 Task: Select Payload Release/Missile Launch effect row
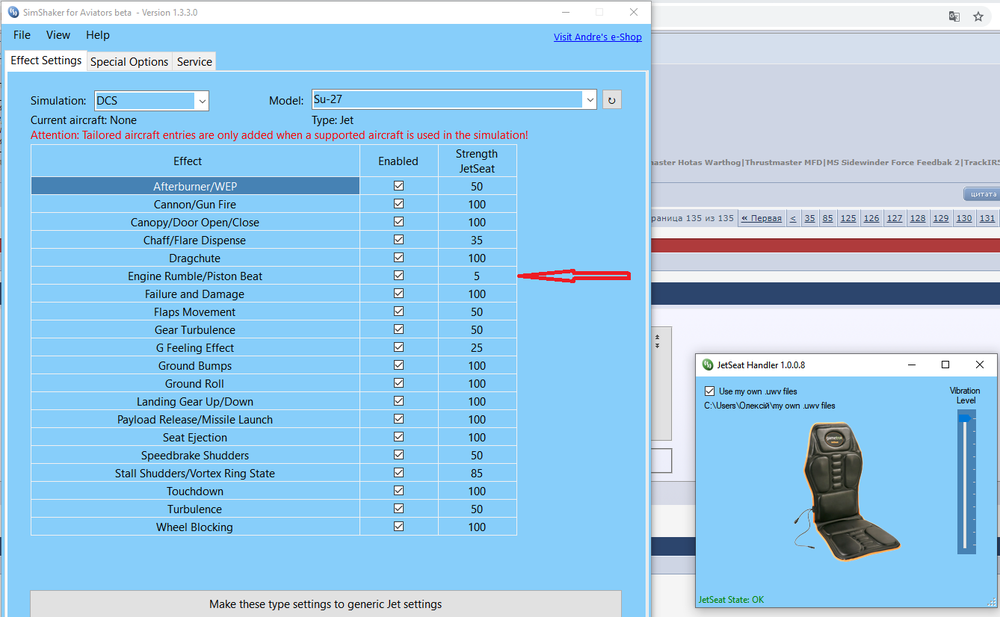pyautogui.click(x=195, y=419)
